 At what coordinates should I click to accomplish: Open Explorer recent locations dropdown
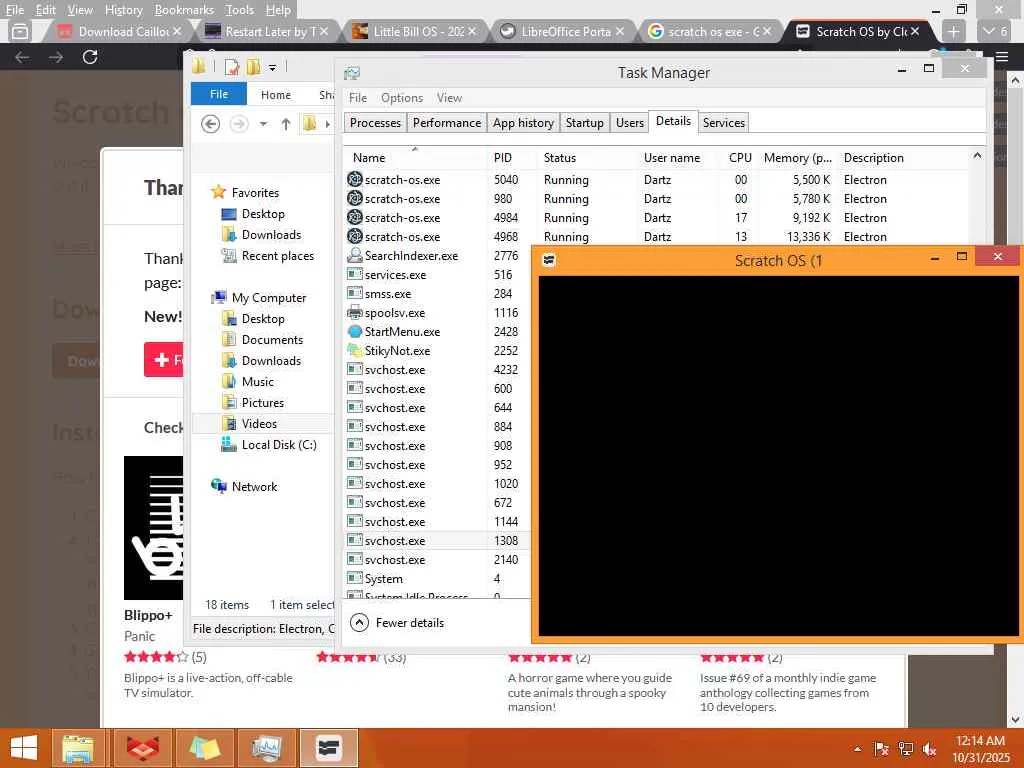(x=263, y=123)
